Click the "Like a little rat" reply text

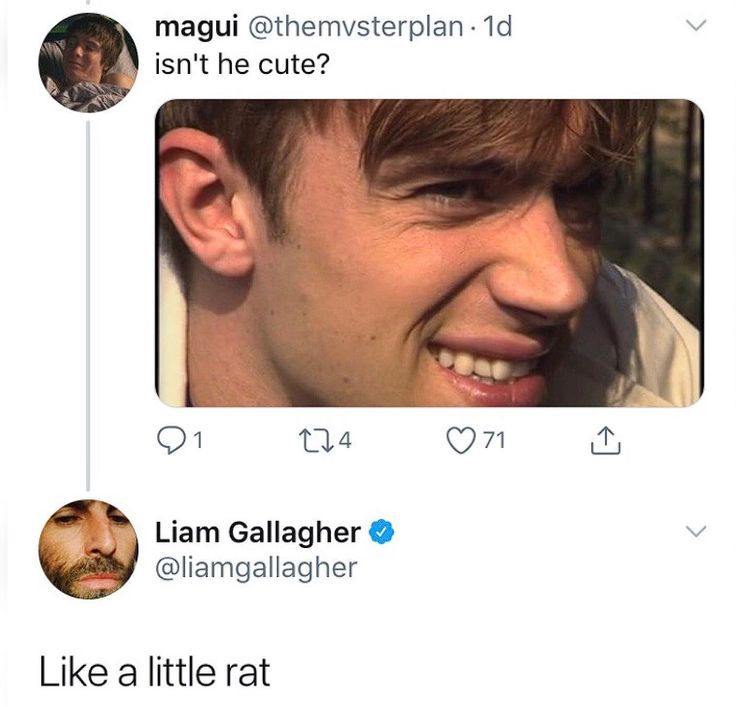tap(155, 672)
